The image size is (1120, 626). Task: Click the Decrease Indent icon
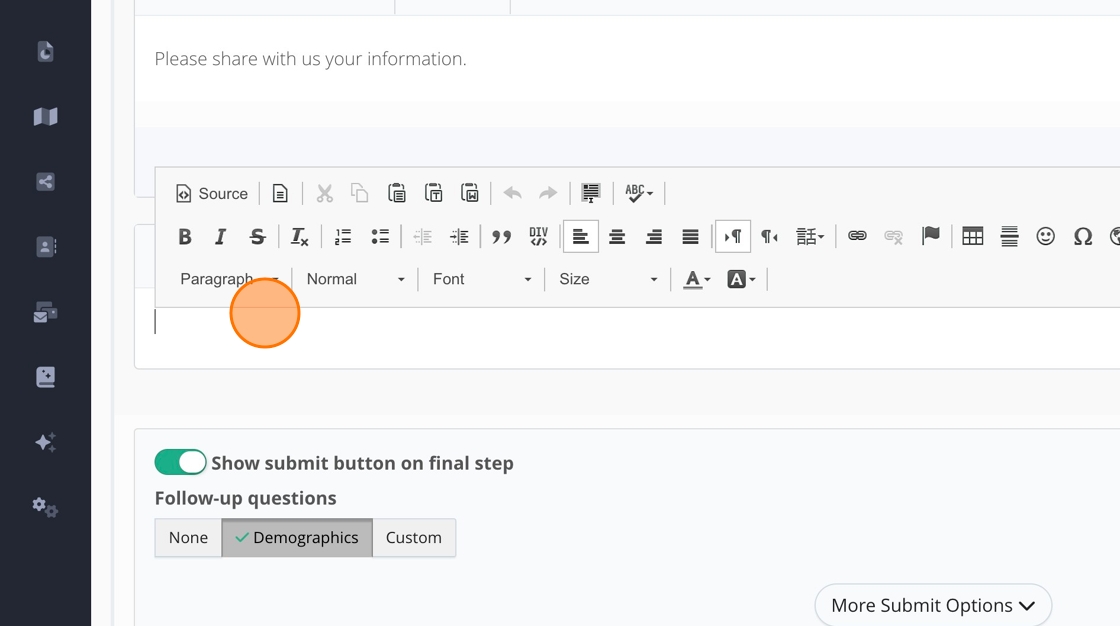click(423, 237)
